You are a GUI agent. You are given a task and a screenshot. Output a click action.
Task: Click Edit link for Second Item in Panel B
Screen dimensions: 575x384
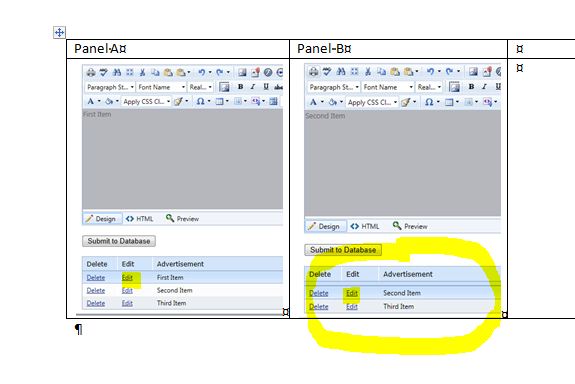click(x=352, y=293)
